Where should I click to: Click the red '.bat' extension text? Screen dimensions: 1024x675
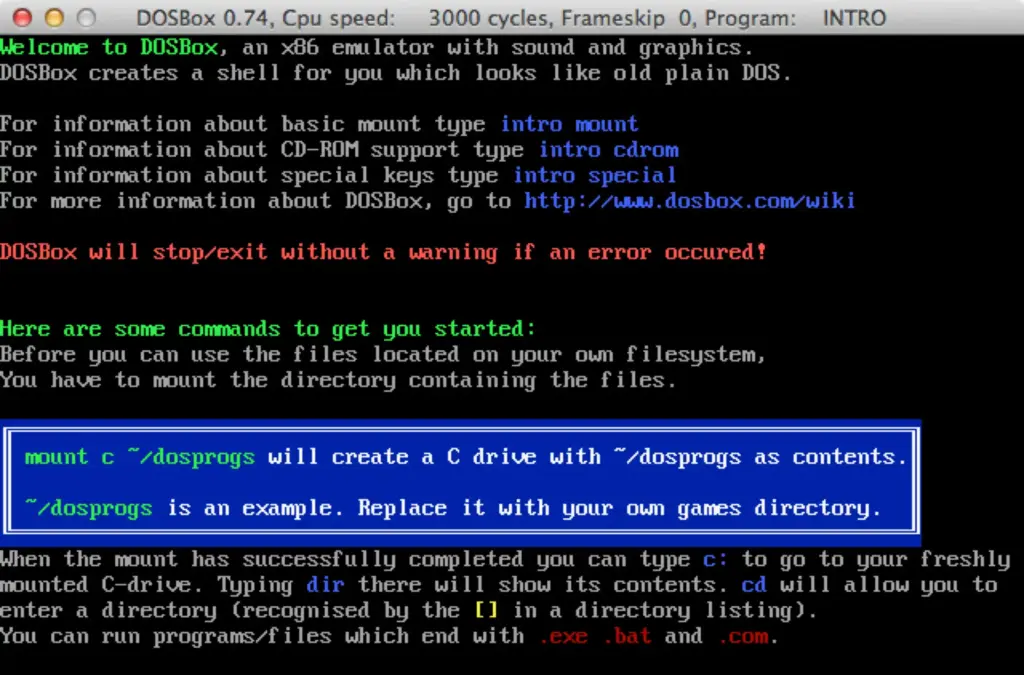627,636
